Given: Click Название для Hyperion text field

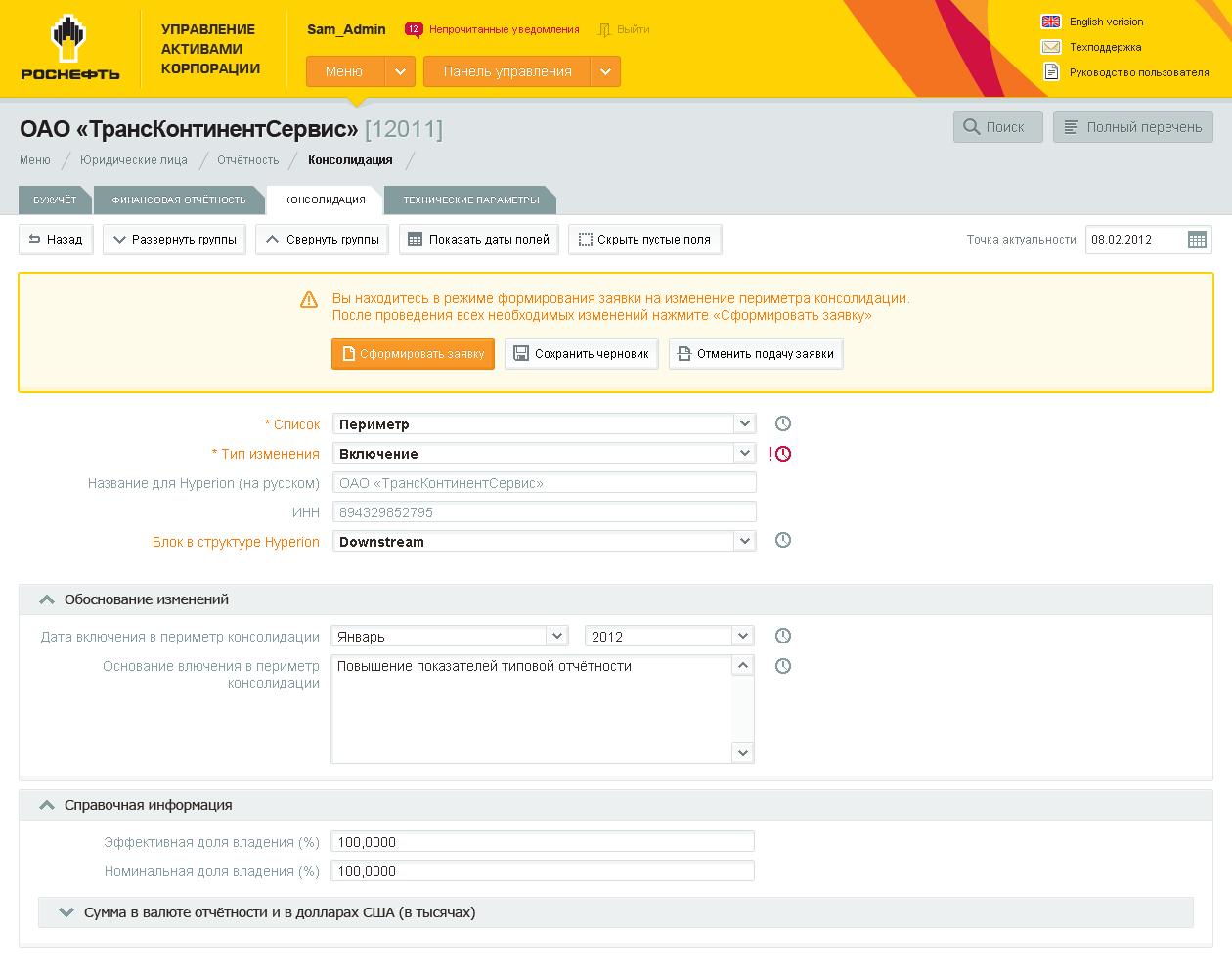Looking at the screenshot, I should coord(544,483).
